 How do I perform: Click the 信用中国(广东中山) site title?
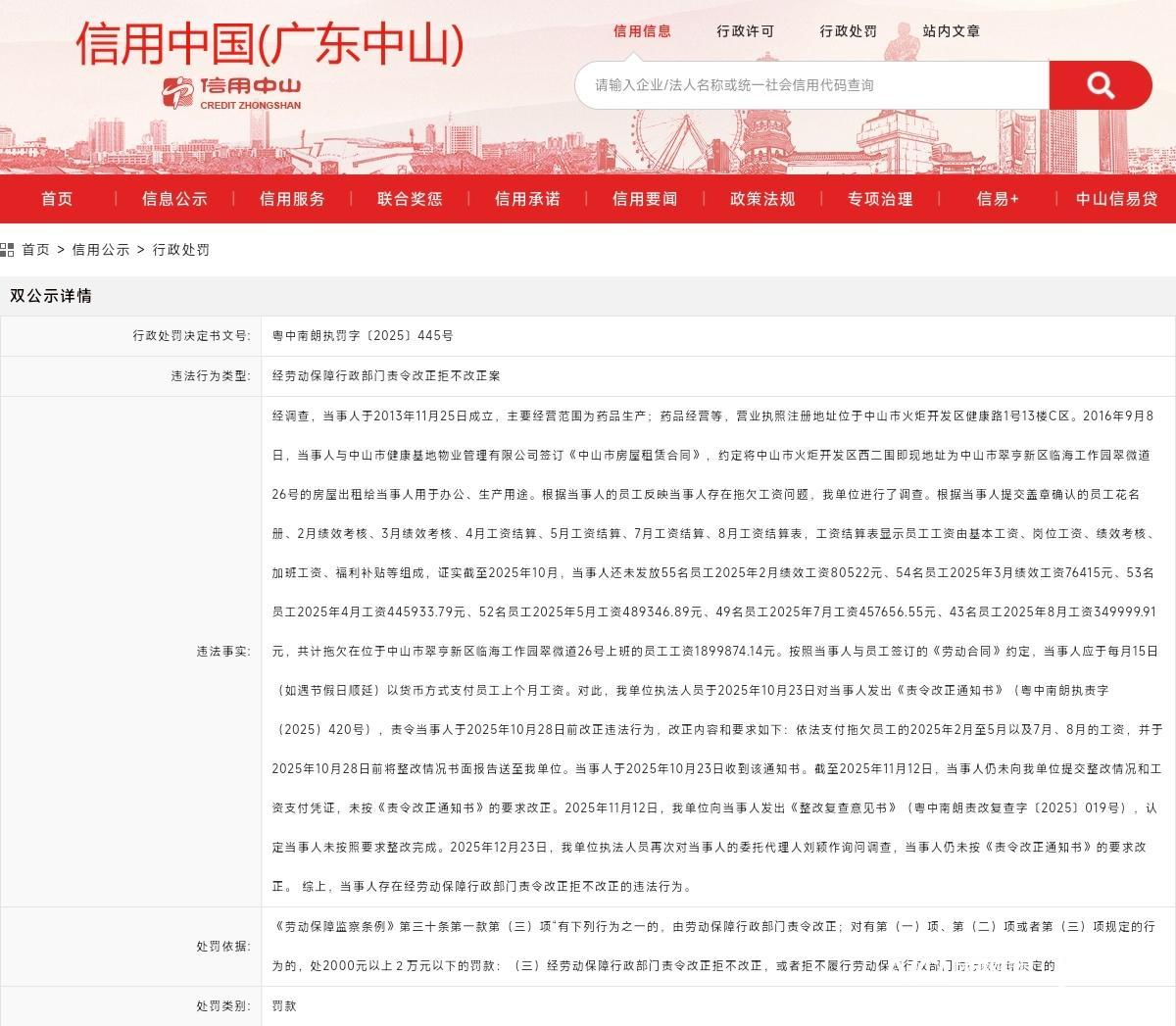(x=270, y=44)
